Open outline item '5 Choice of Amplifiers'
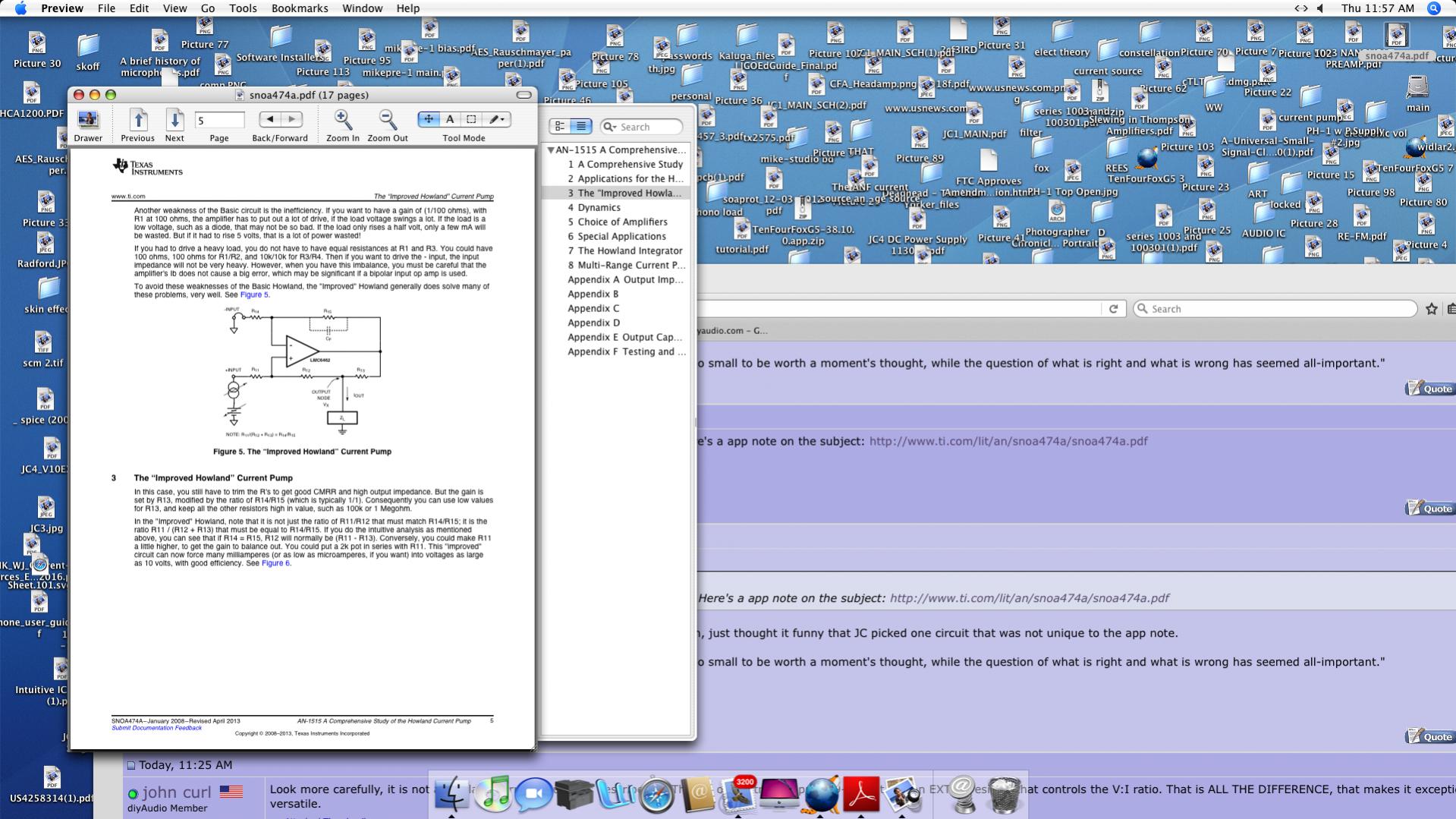 pyautogui.click(x=618, y=222)
